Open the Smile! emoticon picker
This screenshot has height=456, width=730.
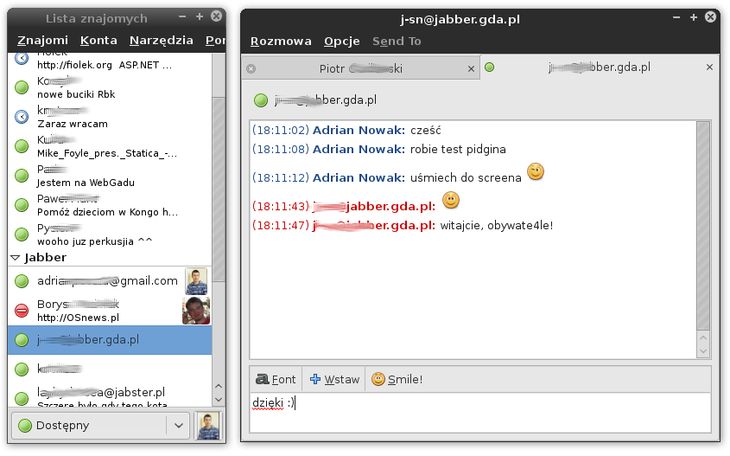(x=397, y=379)
